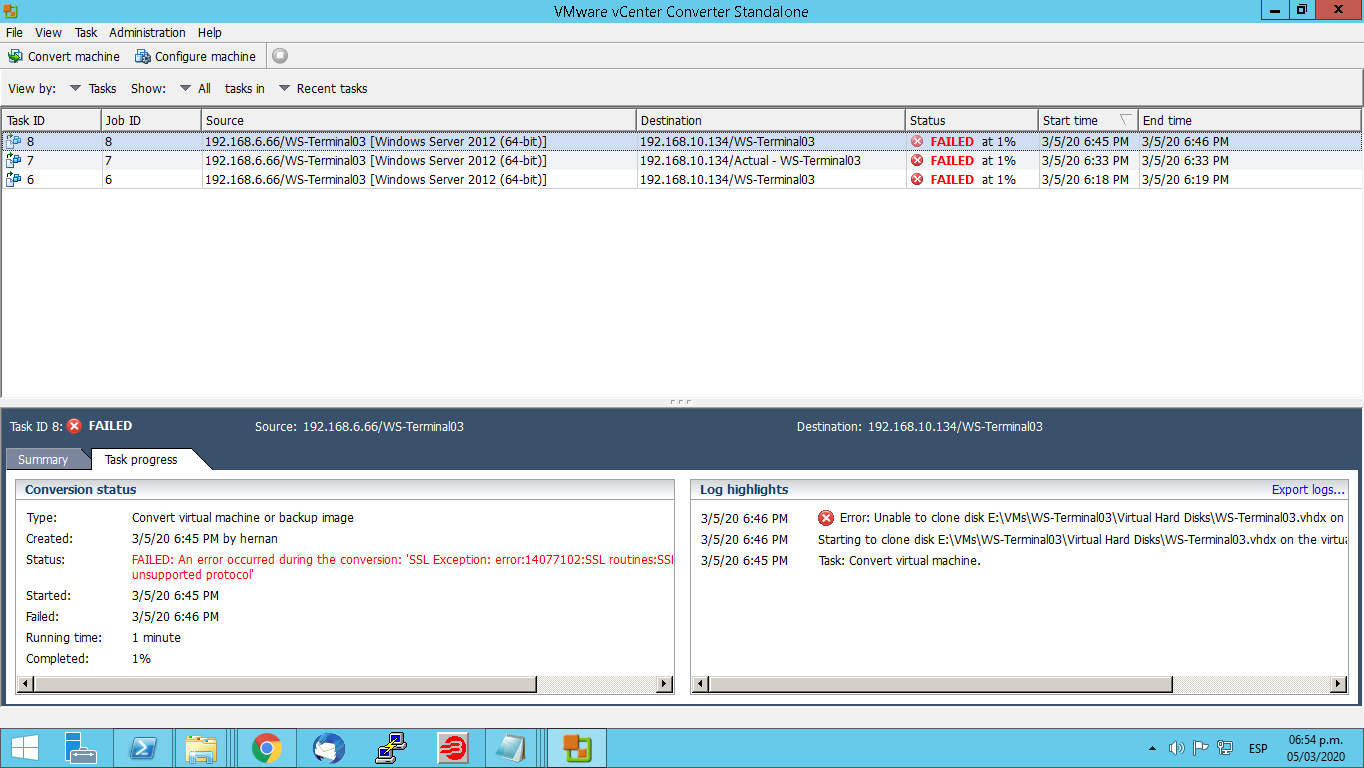Image resolution: width=1364 pixels, height=768 pixels.
Task: Open the notepad-style taskbar app
Action: point(512,748)
